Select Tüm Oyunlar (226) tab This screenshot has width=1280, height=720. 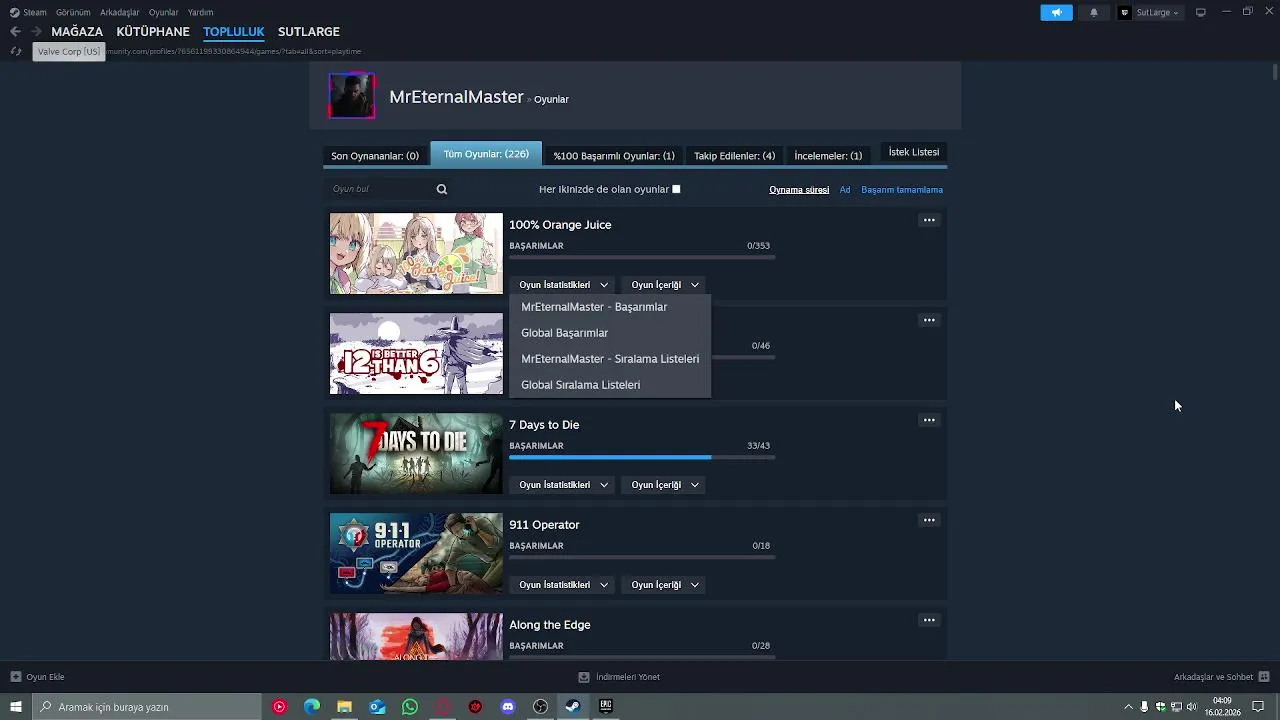tap(486, 154)
